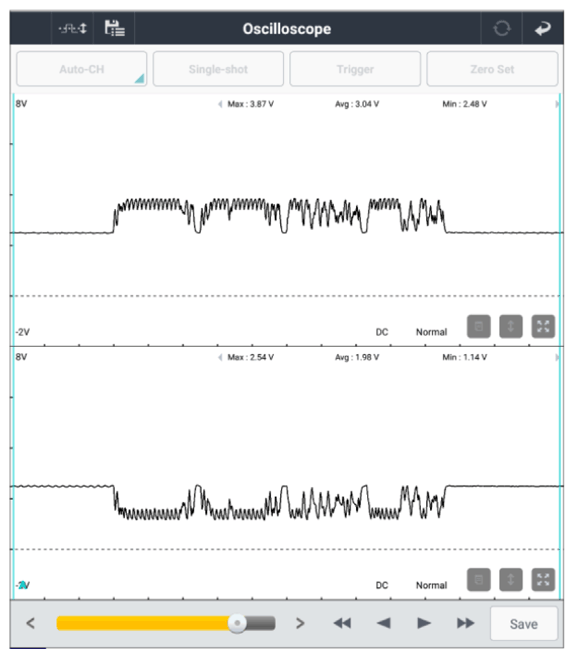
Task: Click the Save button
Action: coord(524,624)
